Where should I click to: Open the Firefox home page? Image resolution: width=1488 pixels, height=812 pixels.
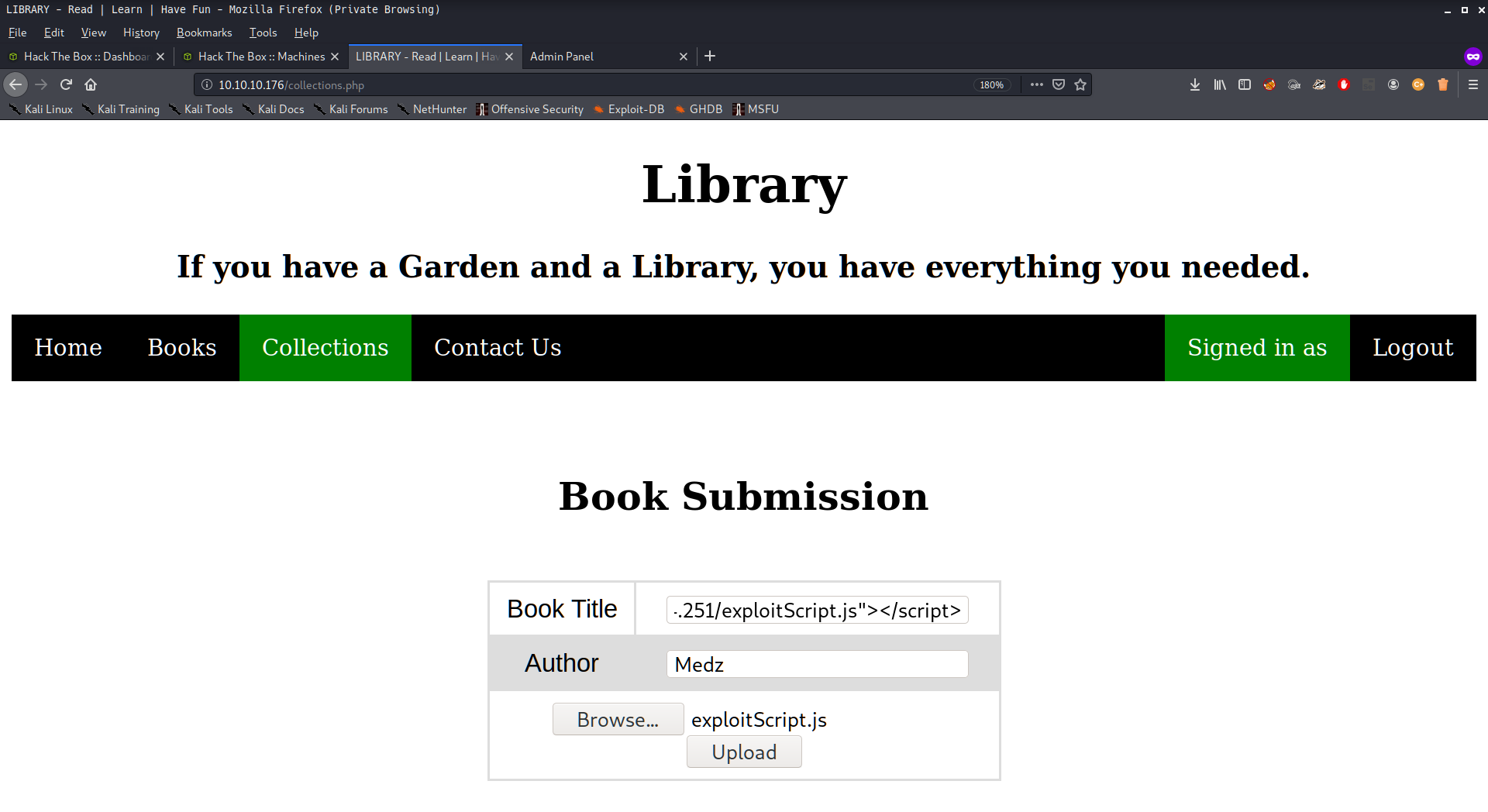pos(91,84)
